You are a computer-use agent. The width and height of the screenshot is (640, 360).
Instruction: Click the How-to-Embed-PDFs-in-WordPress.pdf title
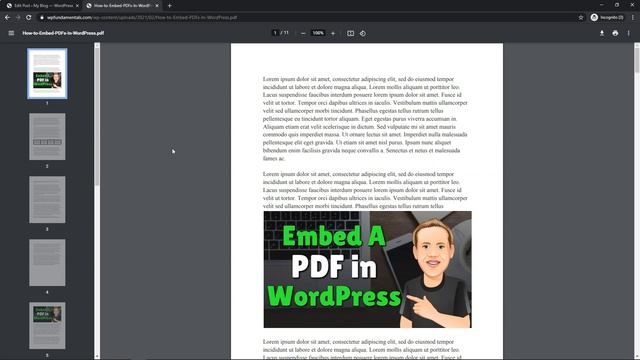pos(63,33)
